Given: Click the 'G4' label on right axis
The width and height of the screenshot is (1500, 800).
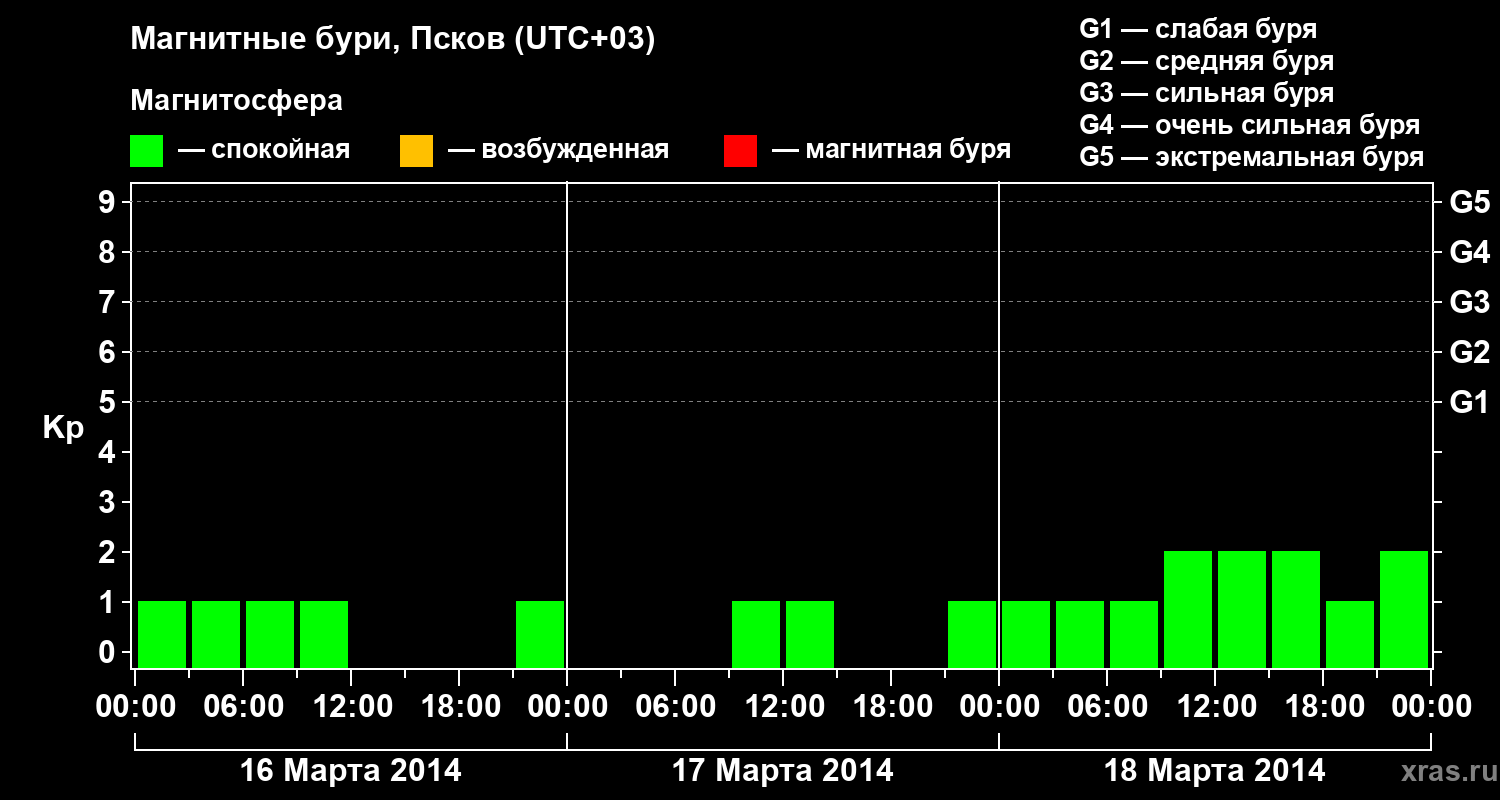Looking at the screenshot, I should (x=1470, y=253).
